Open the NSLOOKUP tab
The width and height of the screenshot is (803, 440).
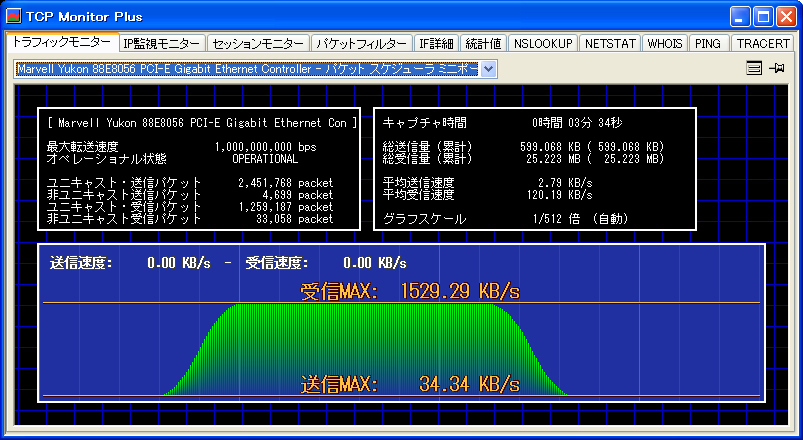(x=543, y=44)
